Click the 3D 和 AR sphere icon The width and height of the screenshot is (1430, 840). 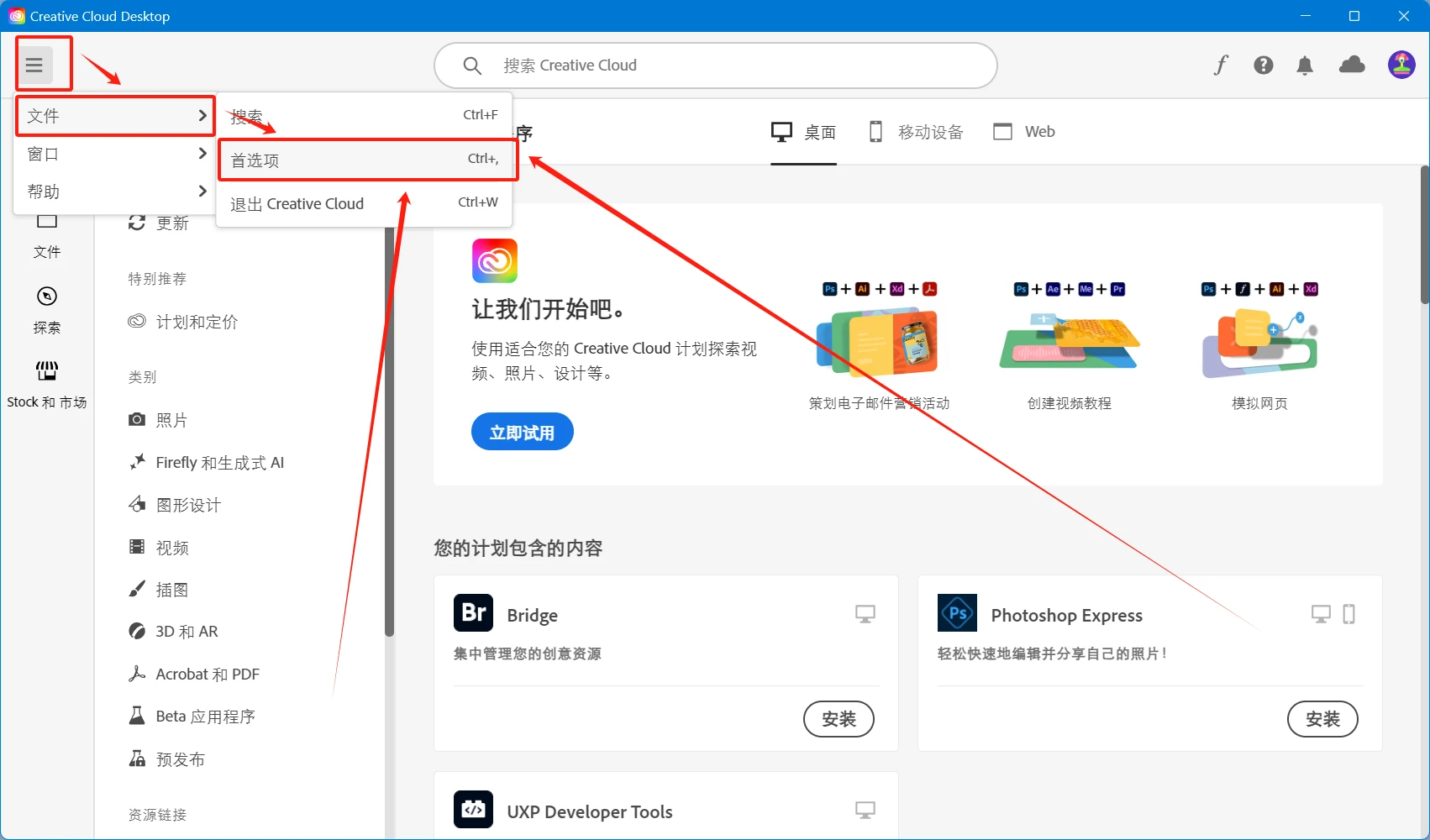pyautogui.click(x=137, y=631)
